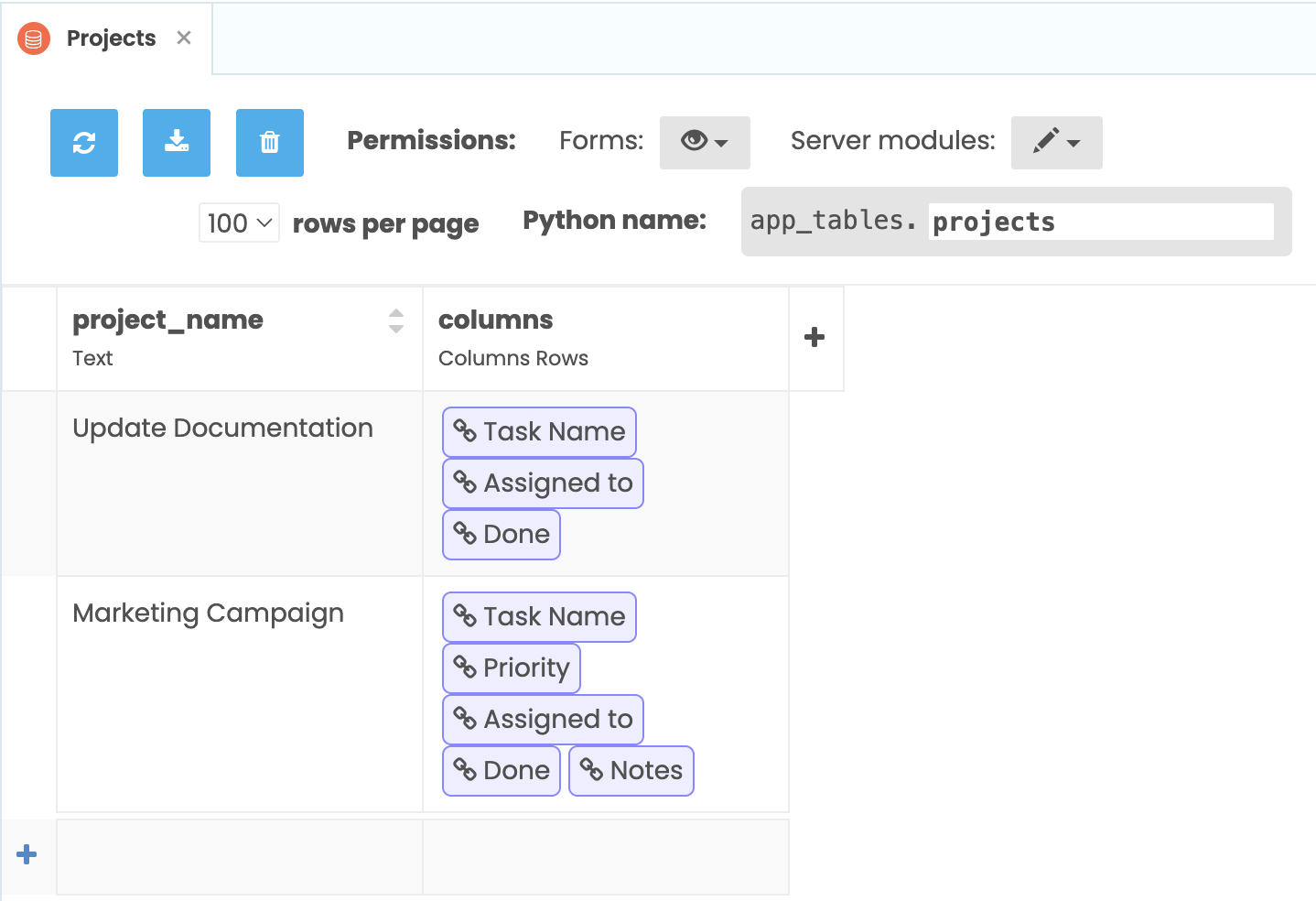Click the link icon on the Notes chip

pos(590,771)
